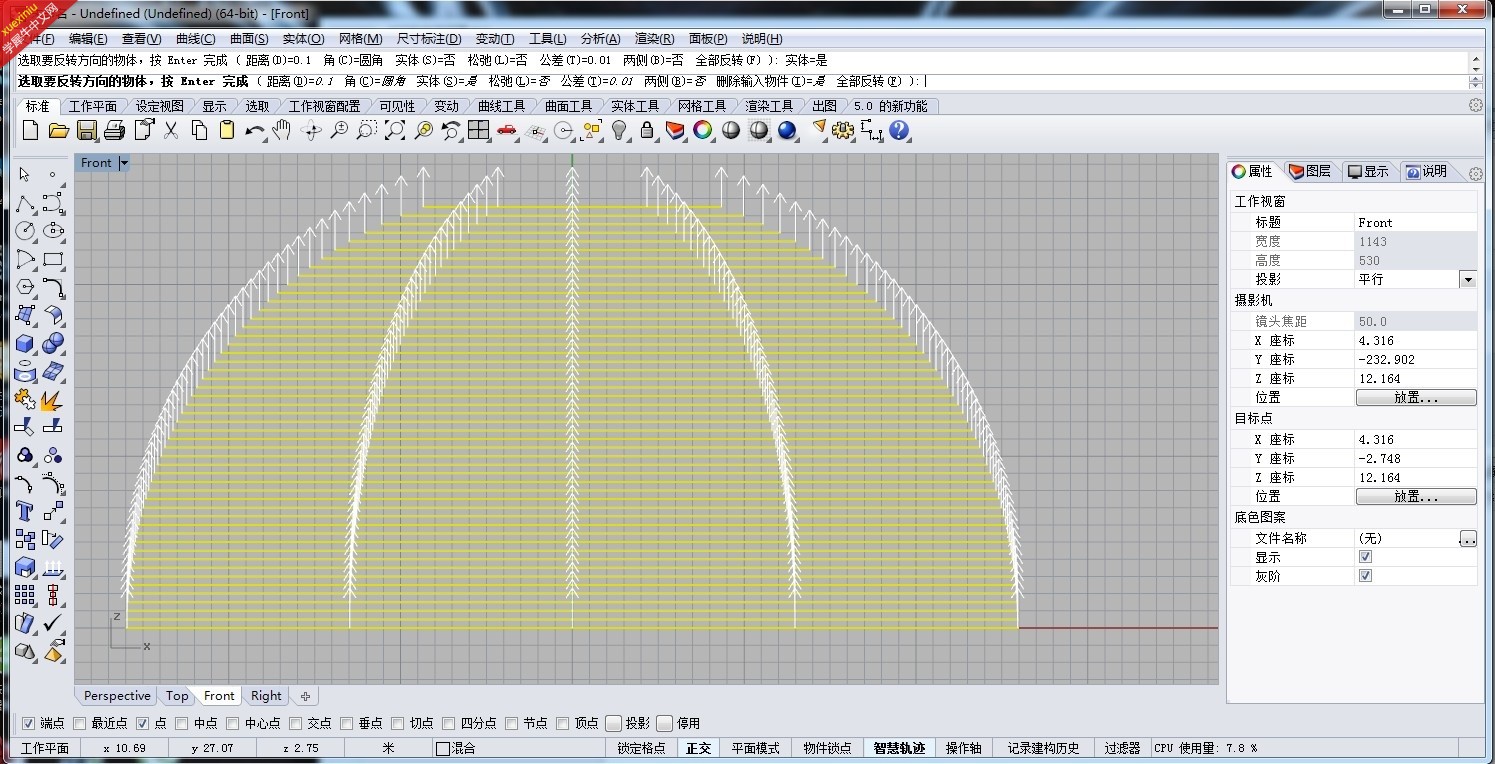Click the Undo arrow icon

[255, 131]
